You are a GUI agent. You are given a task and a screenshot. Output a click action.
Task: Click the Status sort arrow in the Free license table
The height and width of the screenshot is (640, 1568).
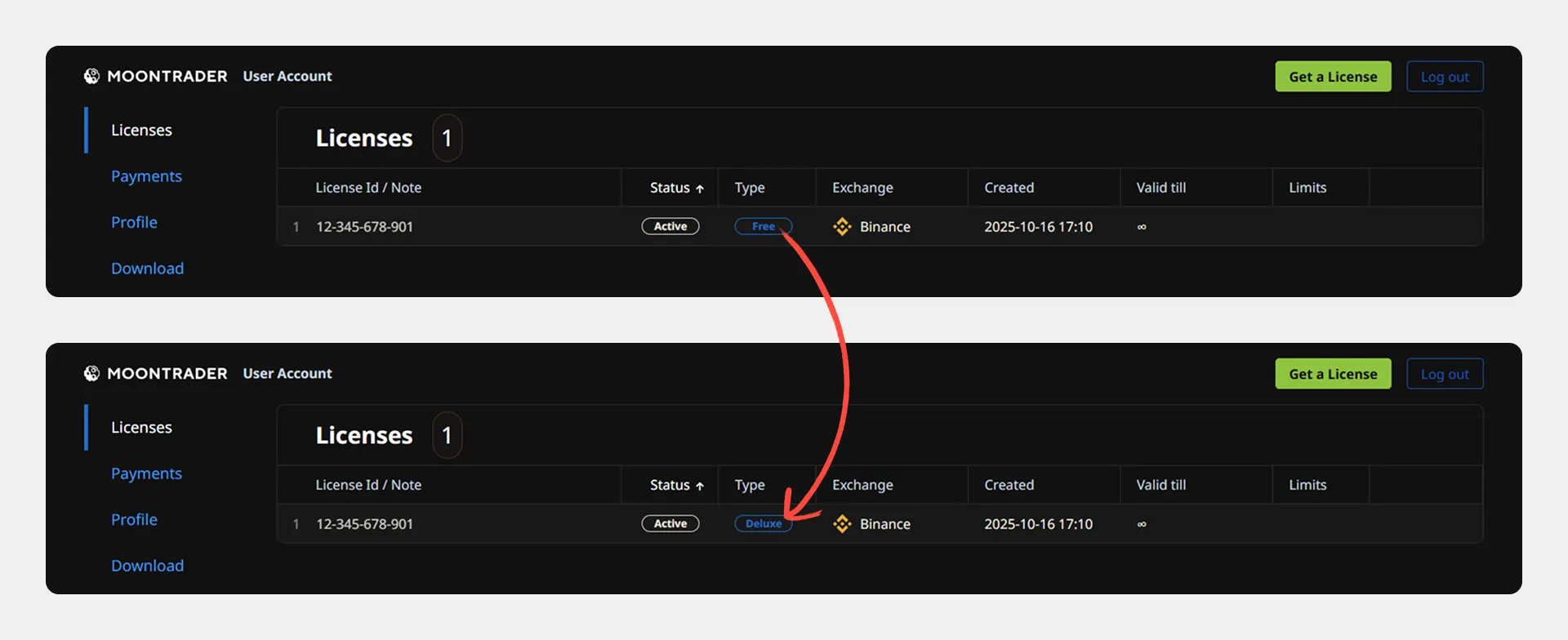[700, 189]
